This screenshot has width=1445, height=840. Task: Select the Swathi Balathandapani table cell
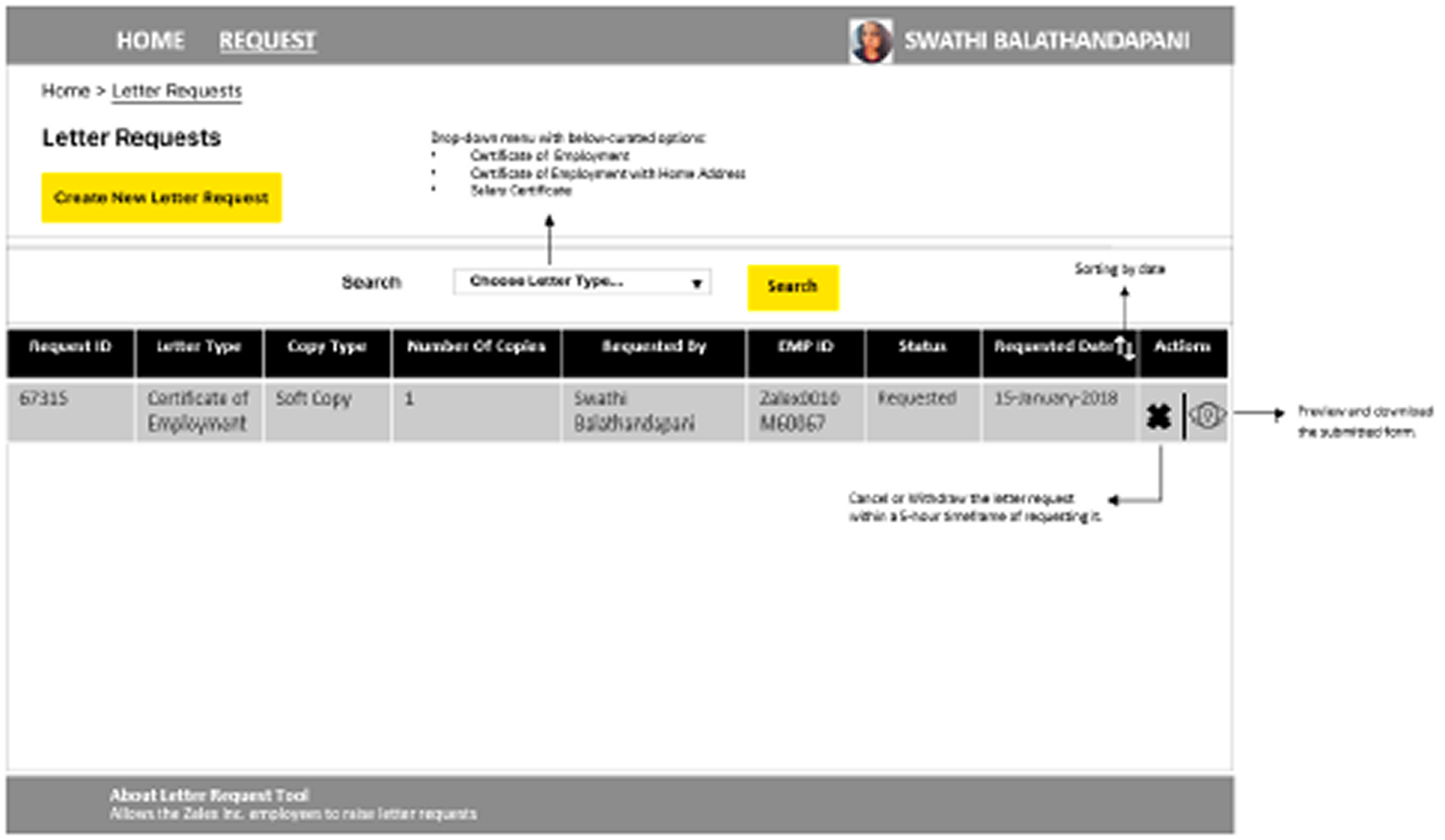[654, 412]
